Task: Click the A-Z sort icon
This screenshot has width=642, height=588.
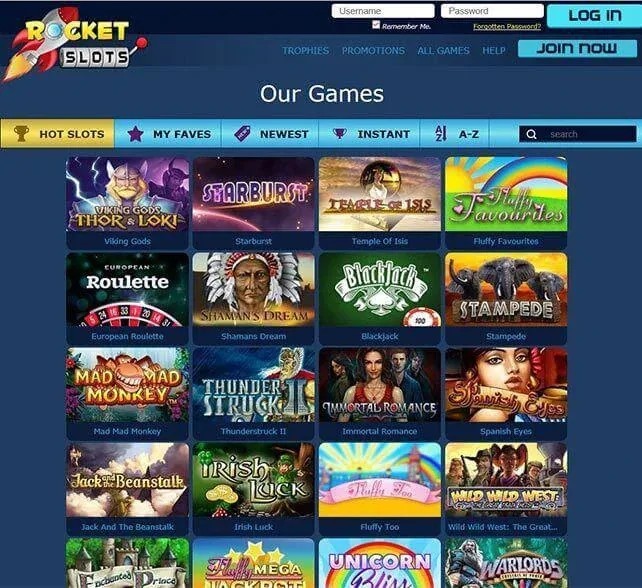Action: (x=441, y=134)
